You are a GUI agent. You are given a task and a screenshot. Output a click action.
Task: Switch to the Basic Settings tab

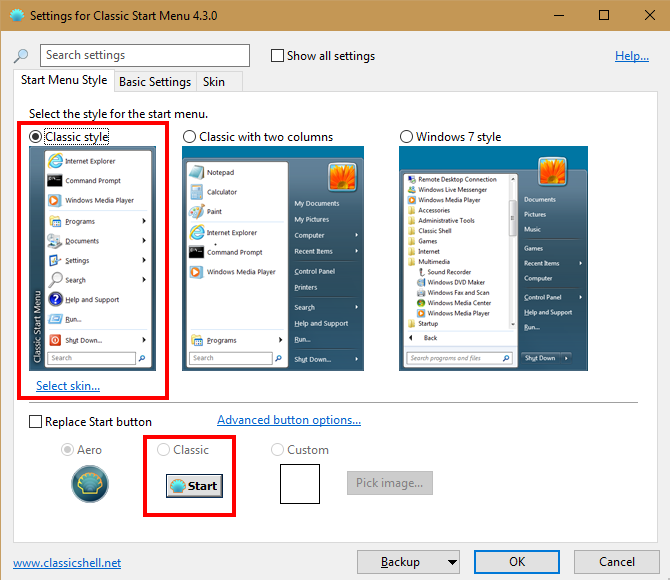(x=155, y=82)
